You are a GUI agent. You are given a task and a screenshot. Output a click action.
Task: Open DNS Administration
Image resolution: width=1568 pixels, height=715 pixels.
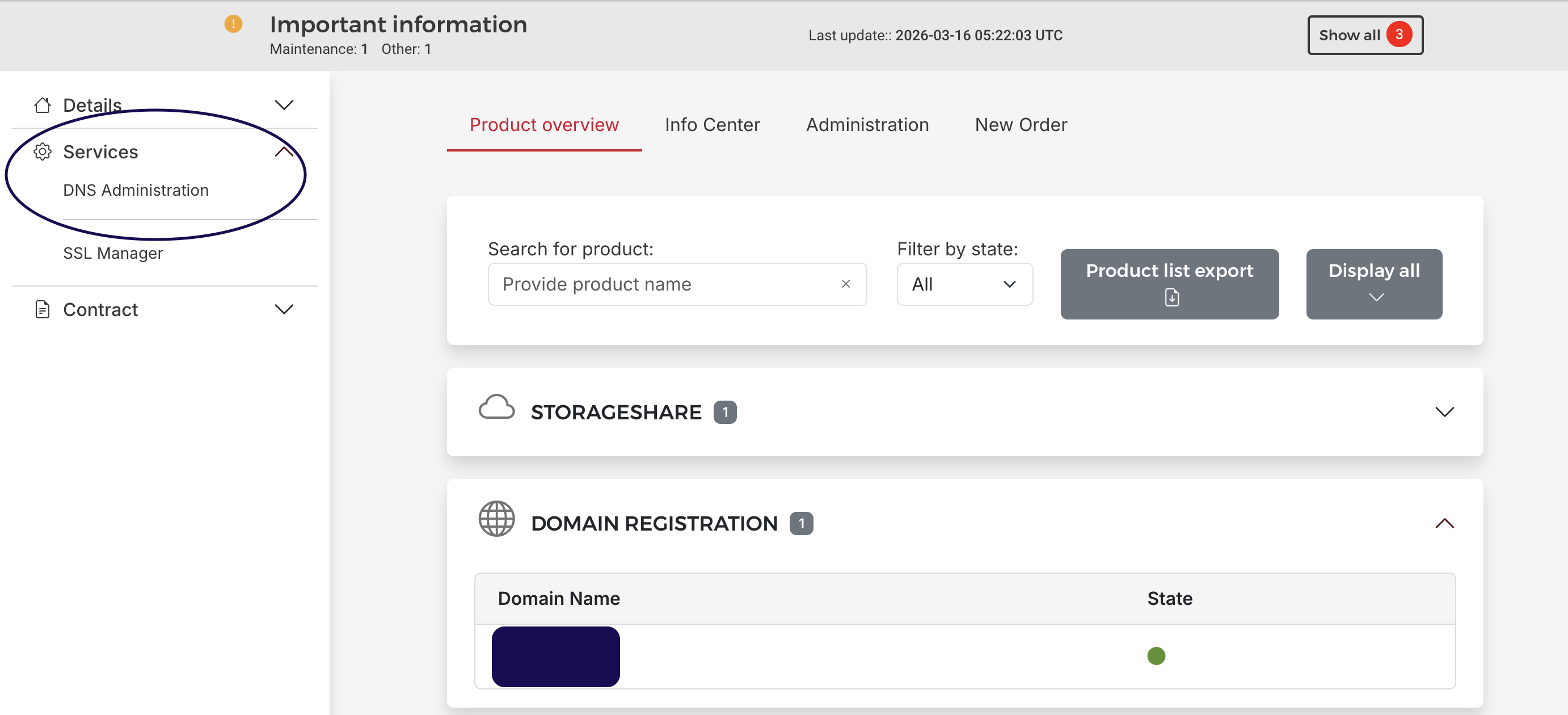pyautogui.click(x=136, y=190)
